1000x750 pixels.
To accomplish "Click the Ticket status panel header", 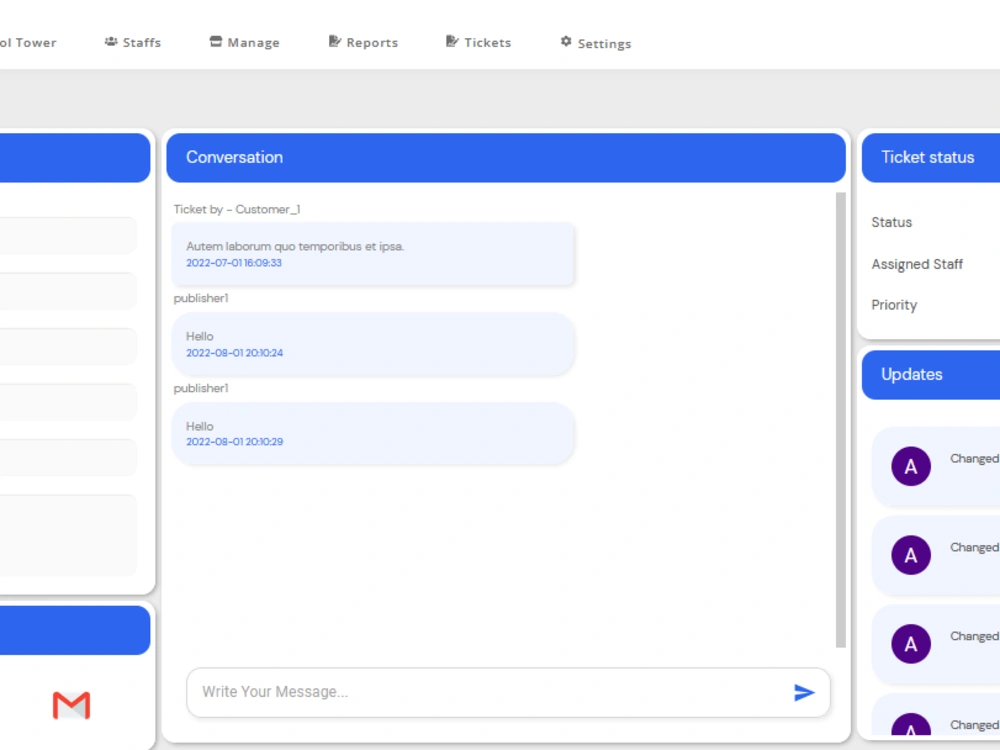I will pyautogui.click(x=930, y=158).
